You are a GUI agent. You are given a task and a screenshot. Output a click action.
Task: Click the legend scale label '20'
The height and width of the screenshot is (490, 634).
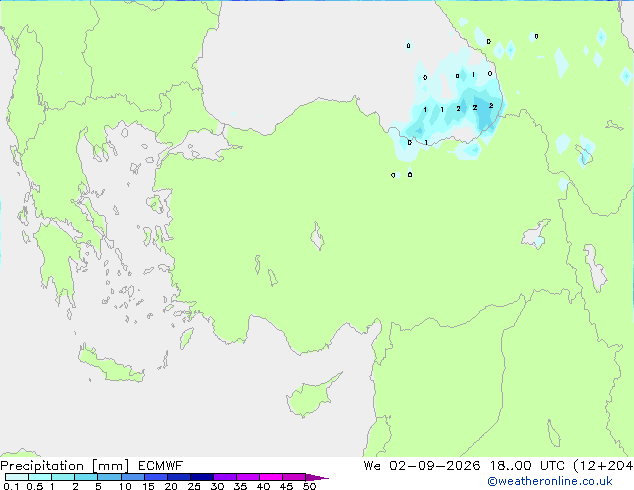171,486
